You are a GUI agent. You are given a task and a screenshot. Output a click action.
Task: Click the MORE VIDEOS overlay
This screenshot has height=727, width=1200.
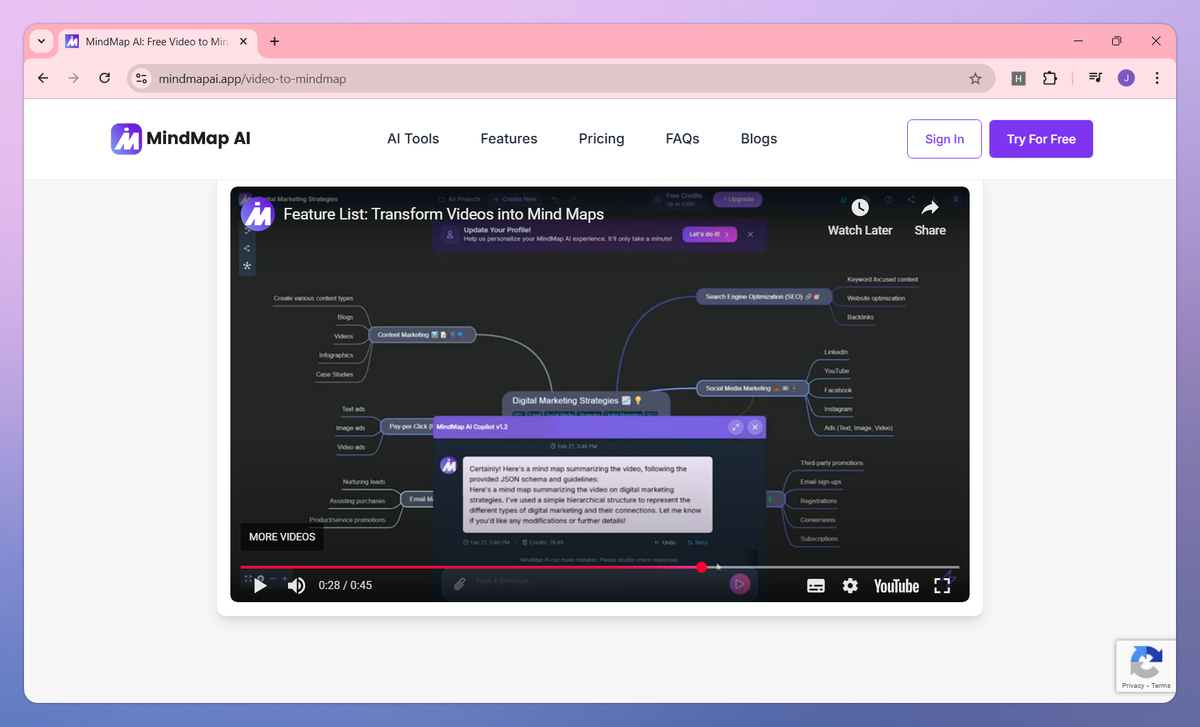(281, 537)
